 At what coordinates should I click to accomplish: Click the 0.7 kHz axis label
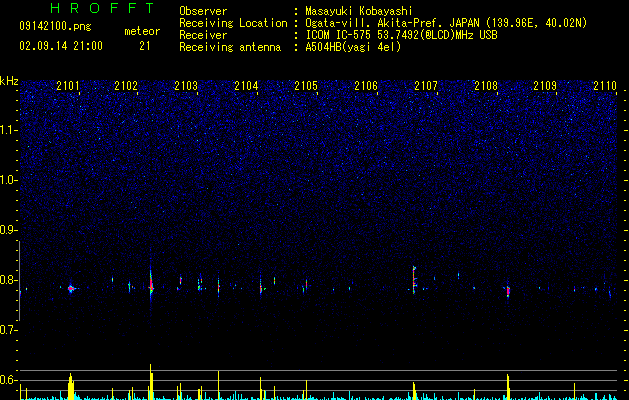(9, 330)
